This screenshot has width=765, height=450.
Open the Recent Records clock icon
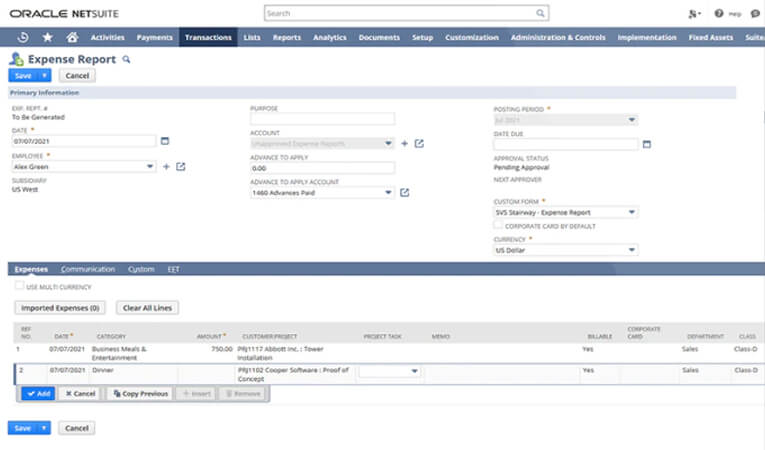pyautogui.click(x=23, y=37)
